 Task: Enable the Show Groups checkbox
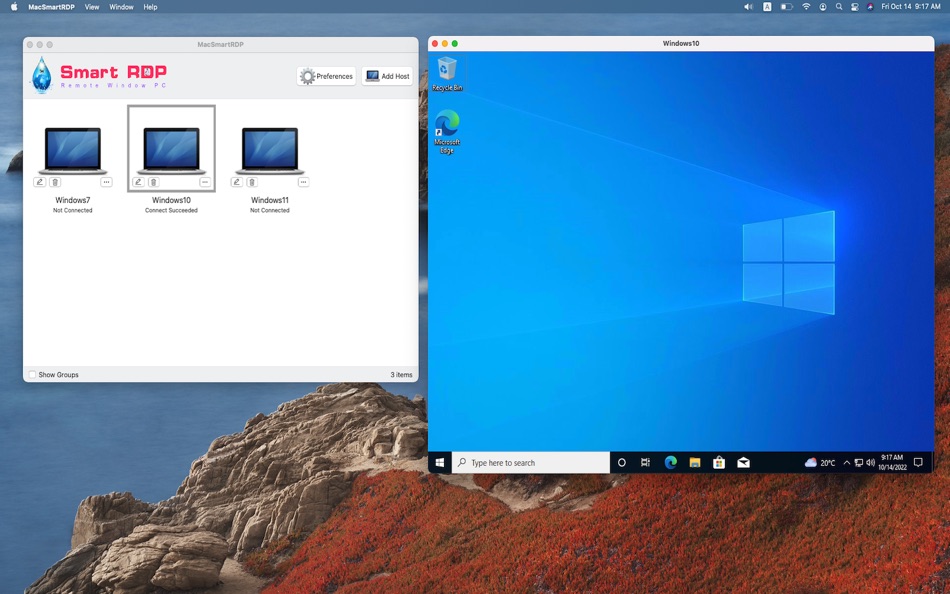pyautogui.click(x=33, y=375)
